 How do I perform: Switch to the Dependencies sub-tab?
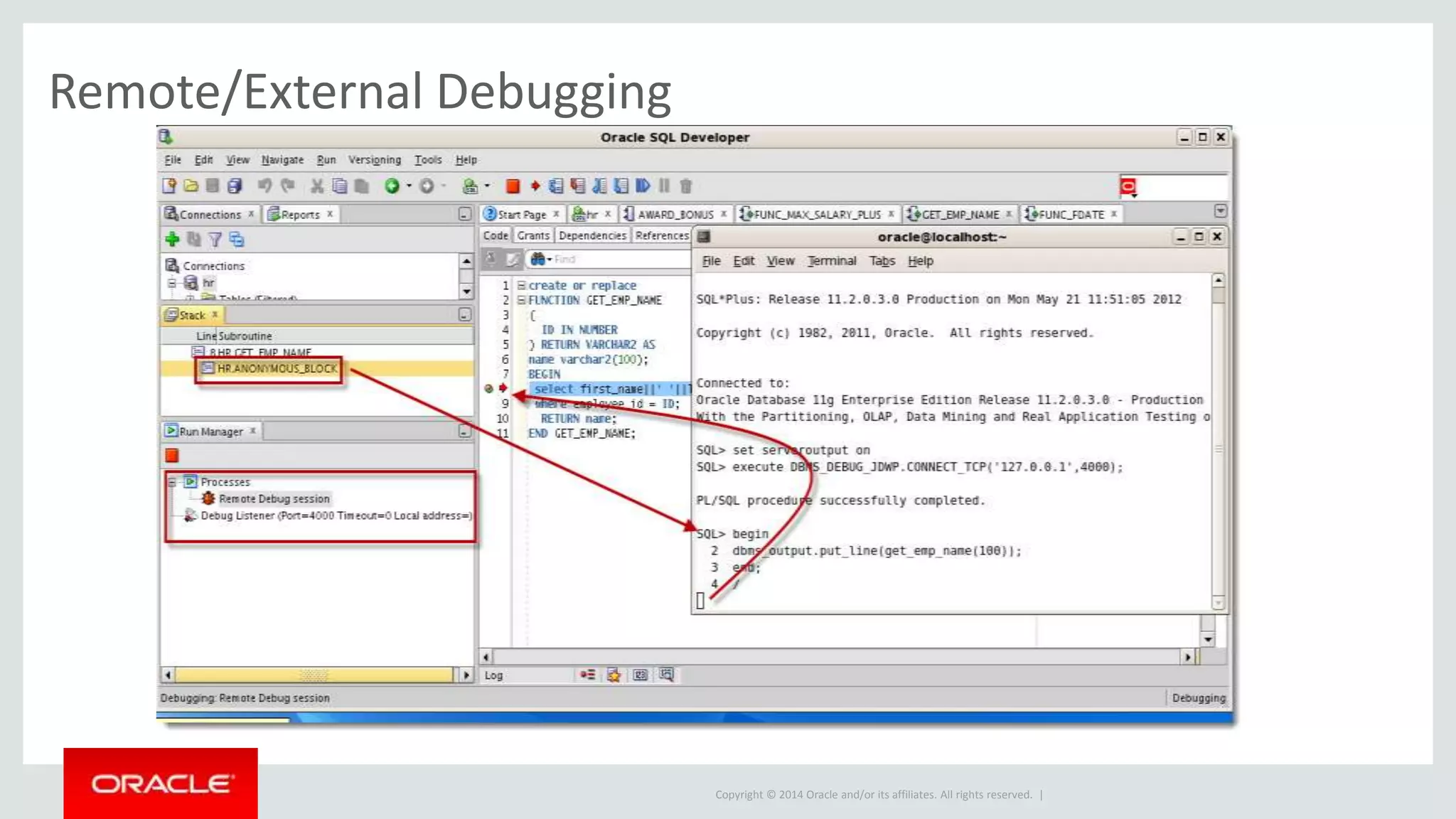(x=592, y=235)
